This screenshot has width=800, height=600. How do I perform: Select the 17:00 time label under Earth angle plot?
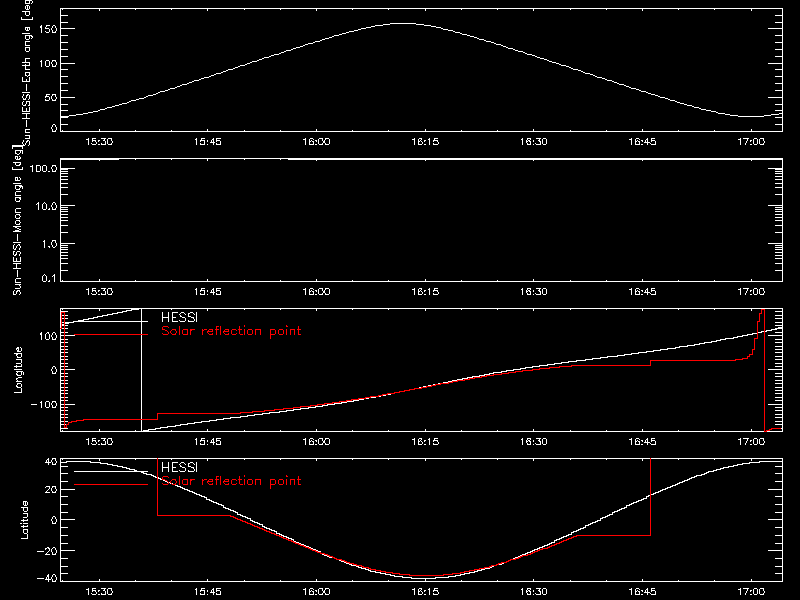751,141
